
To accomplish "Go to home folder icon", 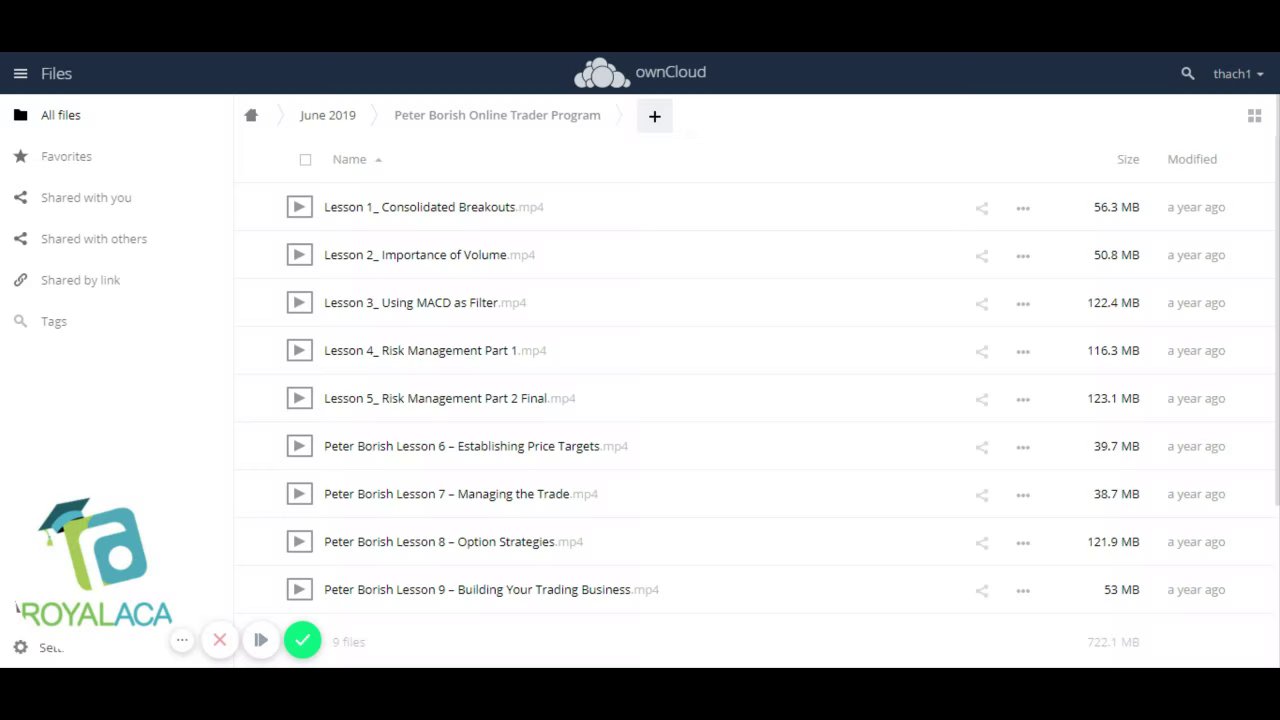I will [251, 115].
